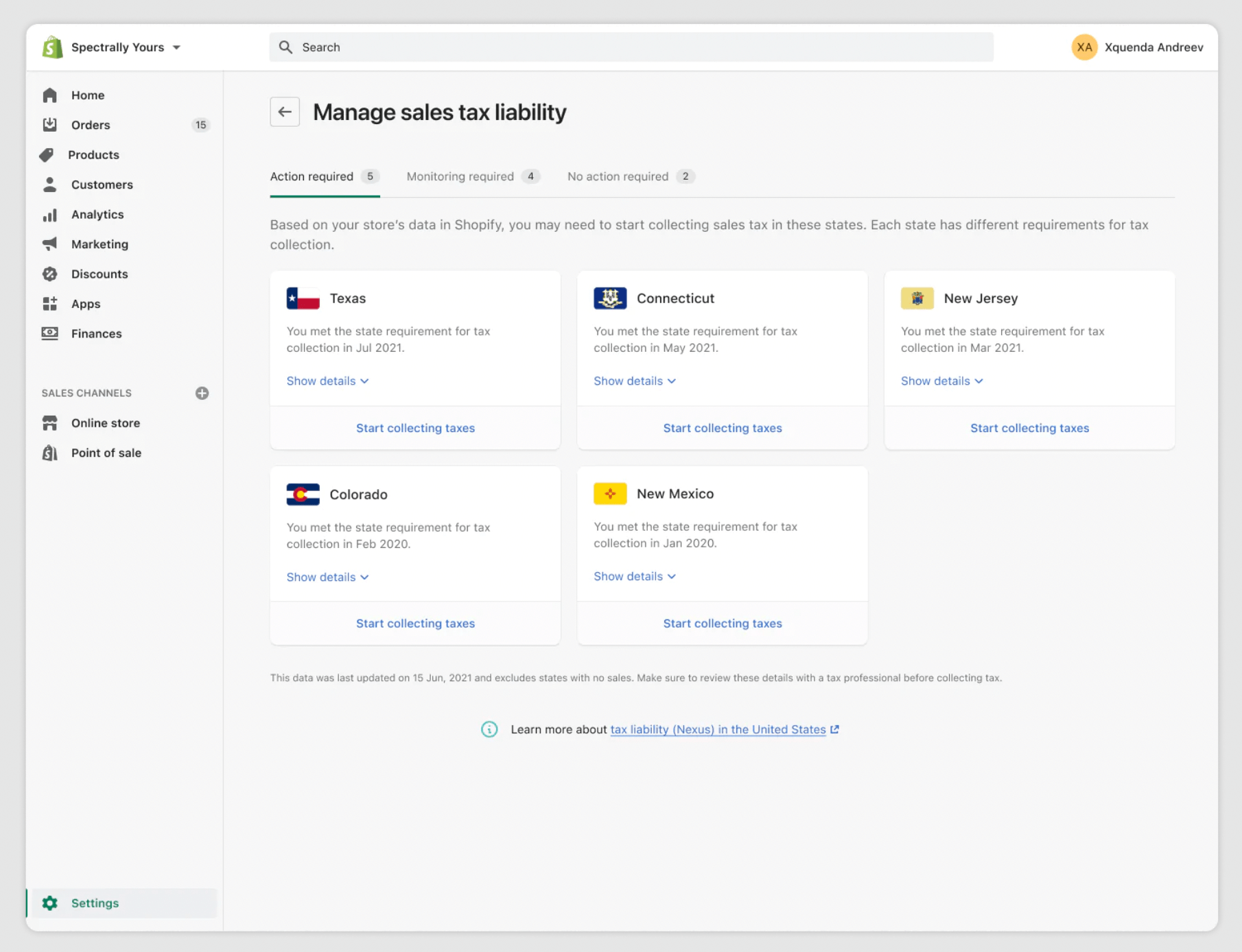Click the Search input field

631,47
